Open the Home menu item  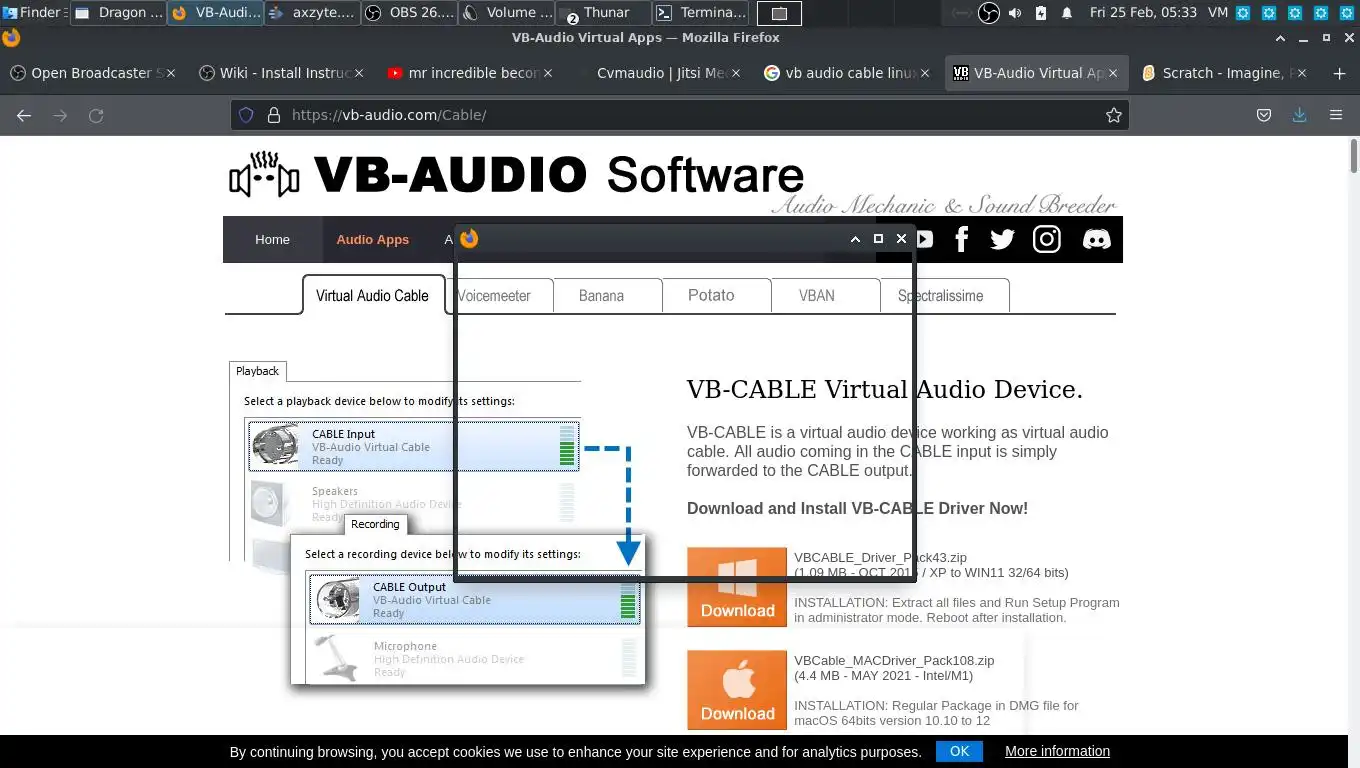tap(272, 239)
